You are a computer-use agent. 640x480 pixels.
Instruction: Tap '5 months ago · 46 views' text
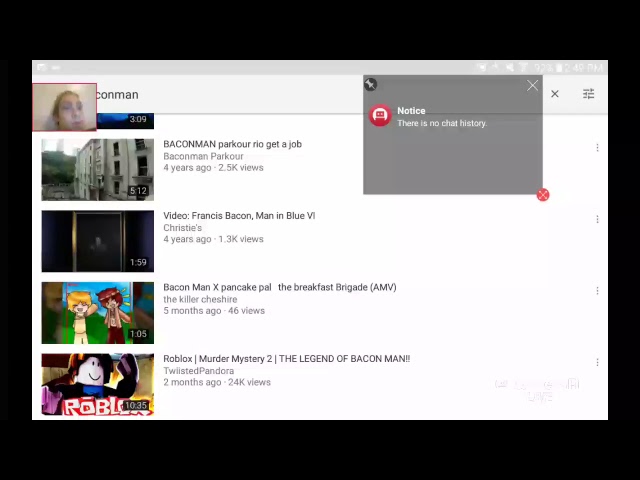pos(214,311)
